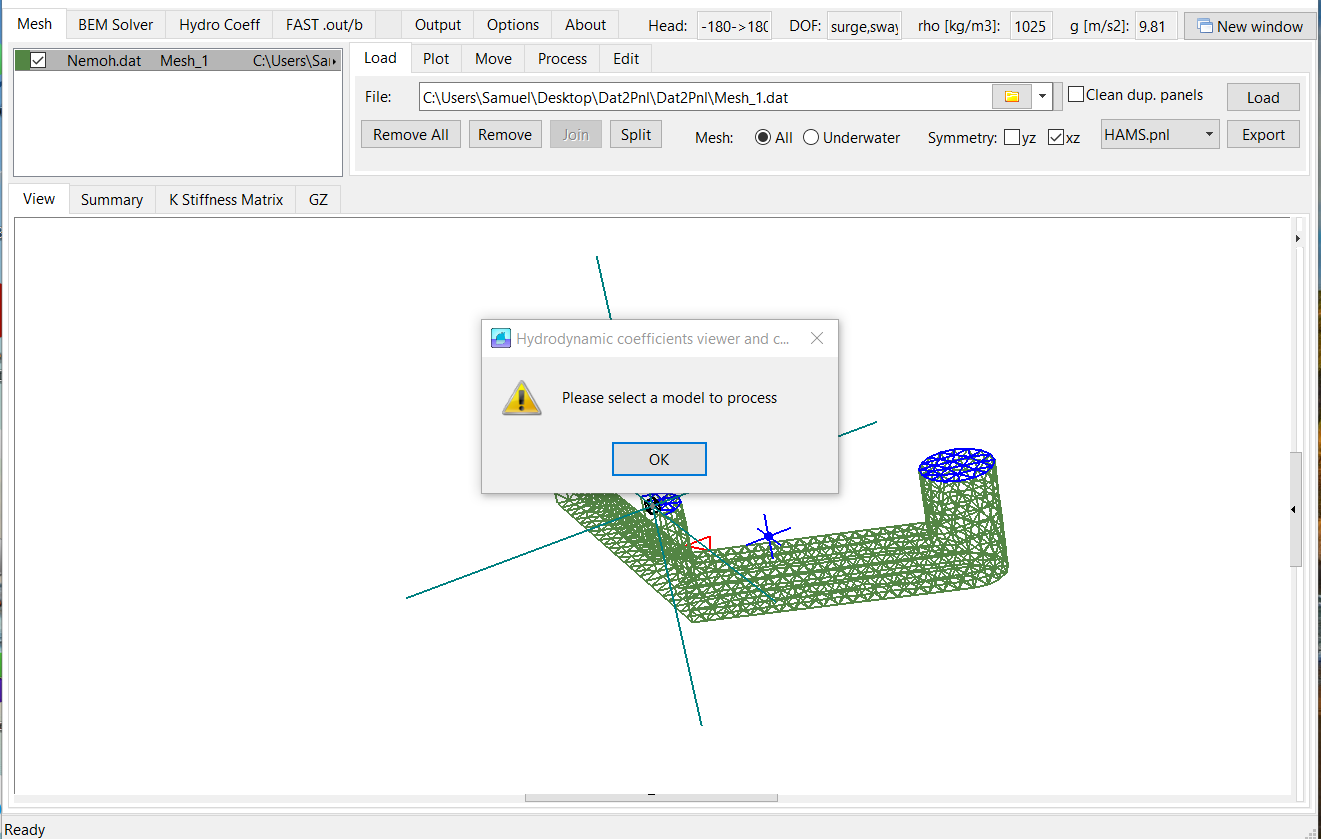Select the Underwater mesh radio button

(x=810, y=137)
